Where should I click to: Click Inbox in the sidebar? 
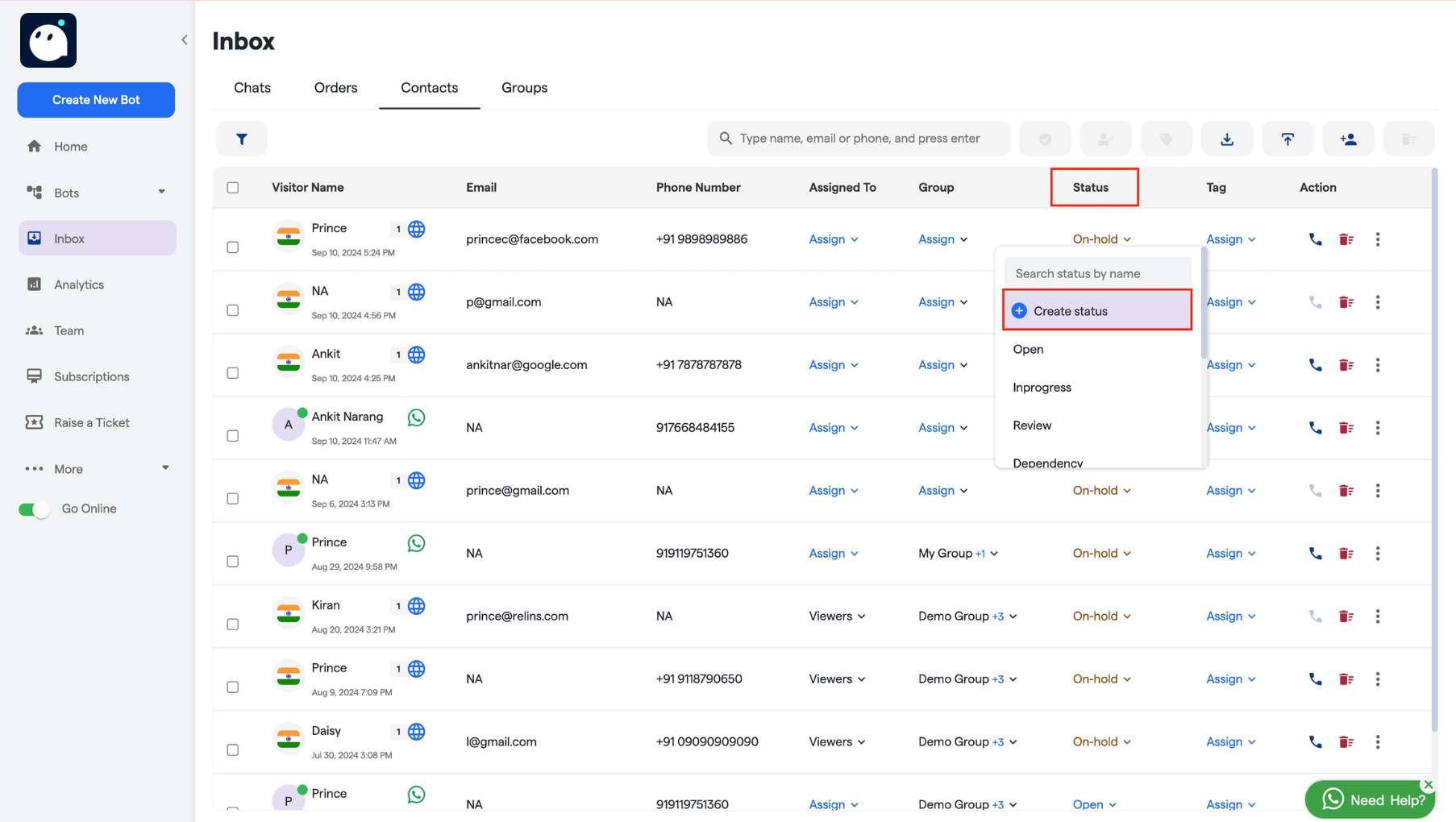pos(97,239)
